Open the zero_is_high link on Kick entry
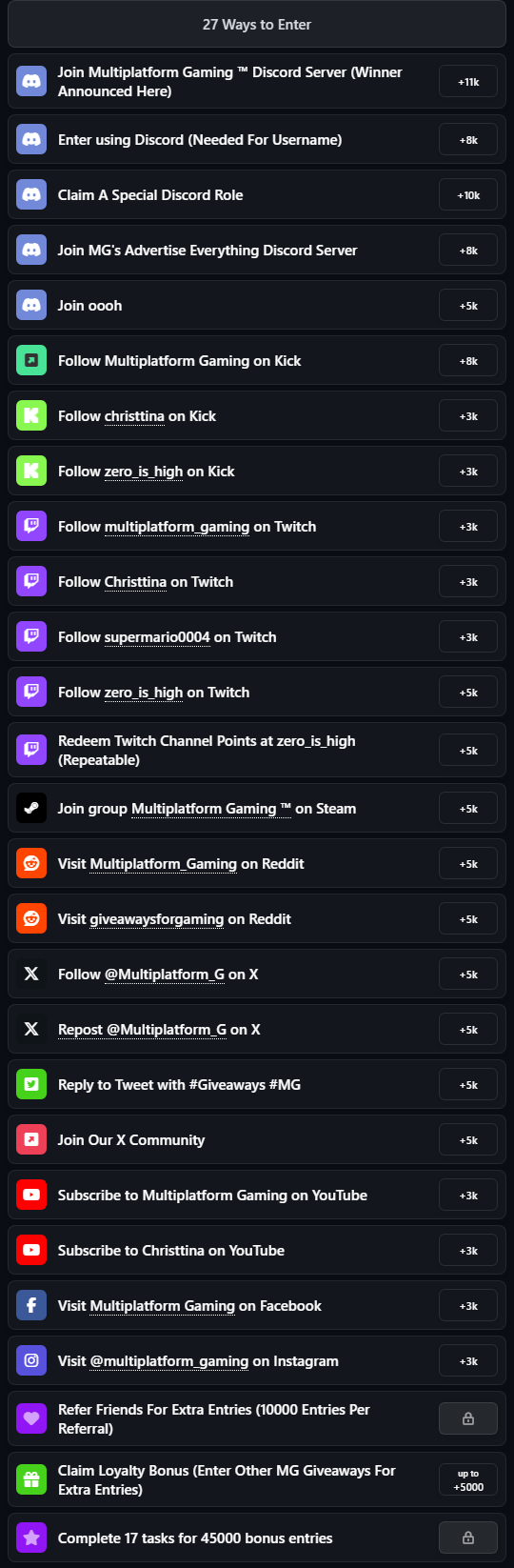 coord(144,472)
